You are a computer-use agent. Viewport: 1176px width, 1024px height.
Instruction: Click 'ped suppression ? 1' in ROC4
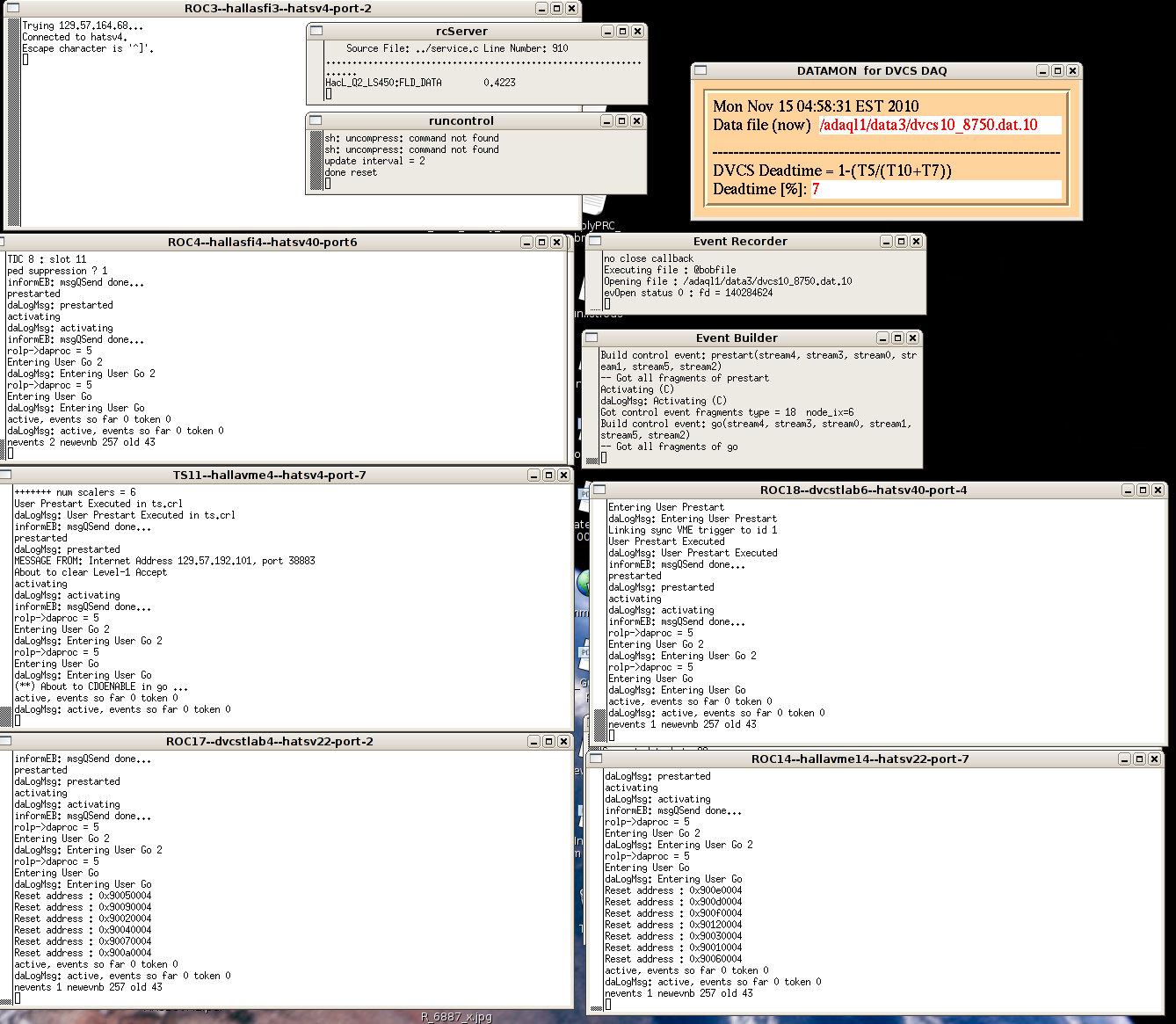(57, 271)
